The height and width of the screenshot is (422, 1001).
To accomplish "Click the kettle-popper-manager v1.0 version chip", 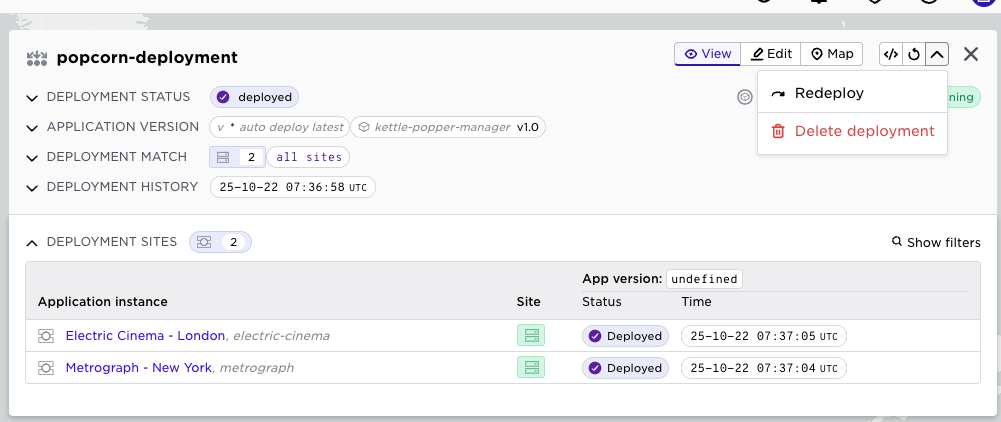I will (x=448, y=127).
